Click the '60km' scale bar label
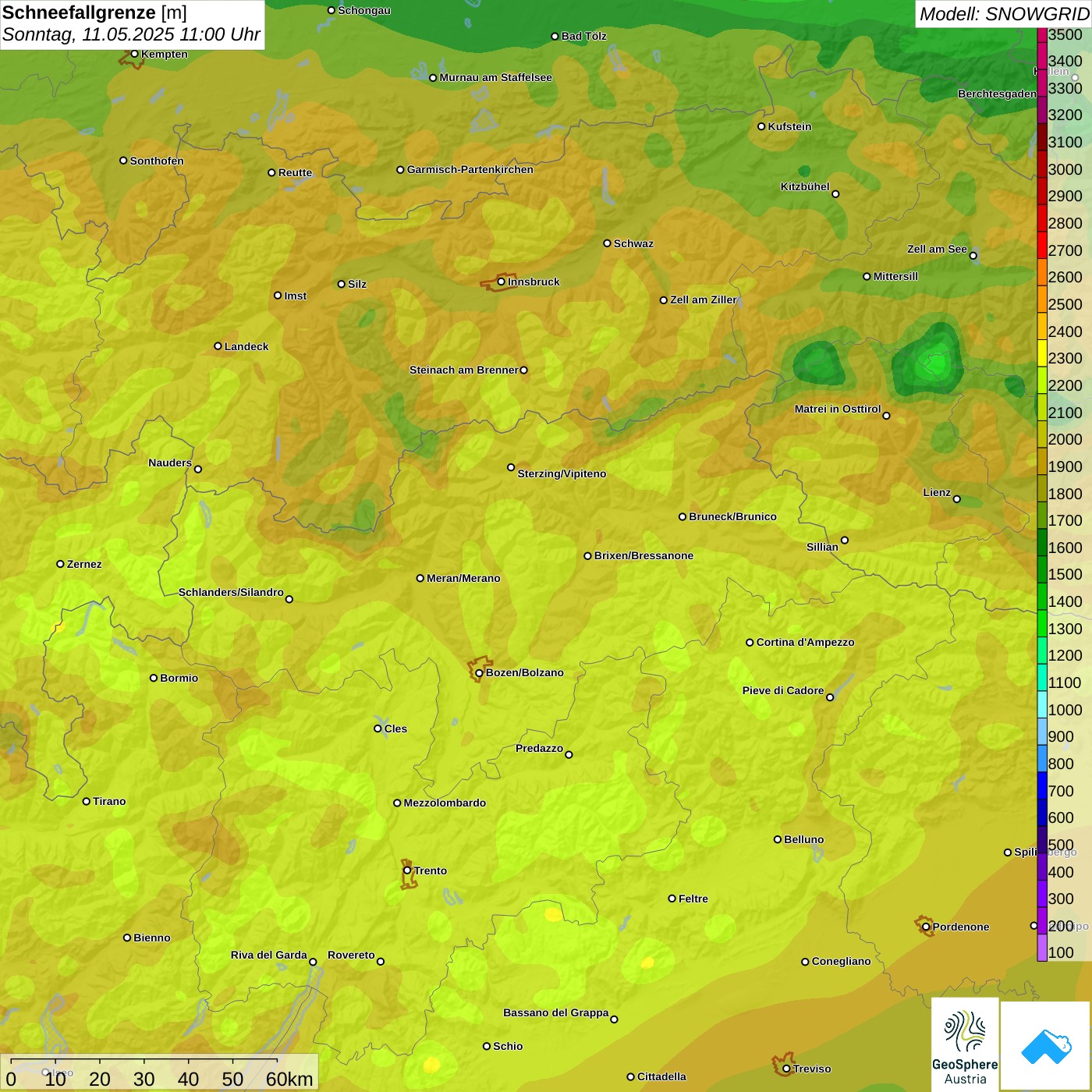Viewport: 1092px width, 1092px height. coord(289,1079)
